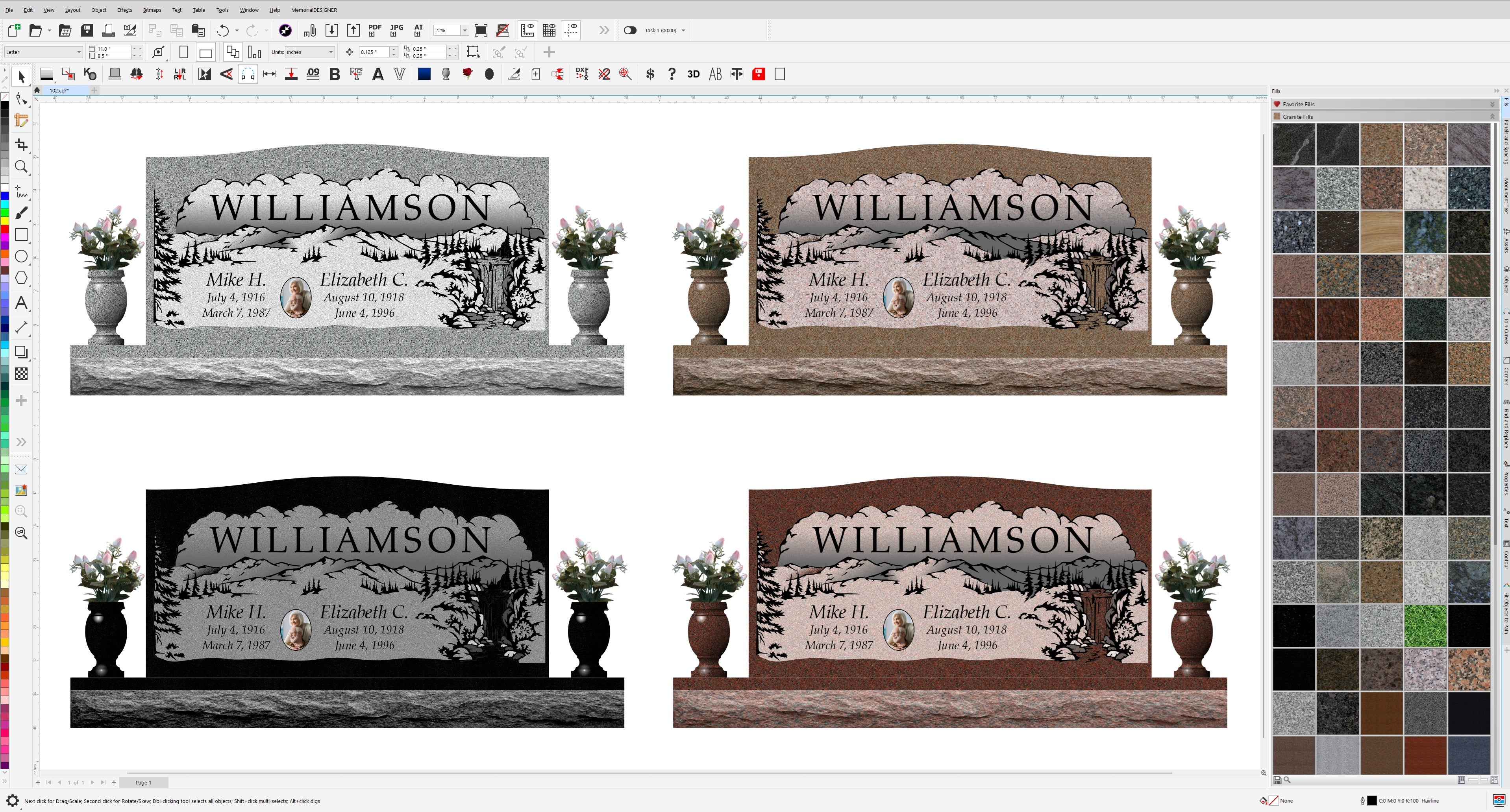Select the rose artwork icon

[467, 74]
